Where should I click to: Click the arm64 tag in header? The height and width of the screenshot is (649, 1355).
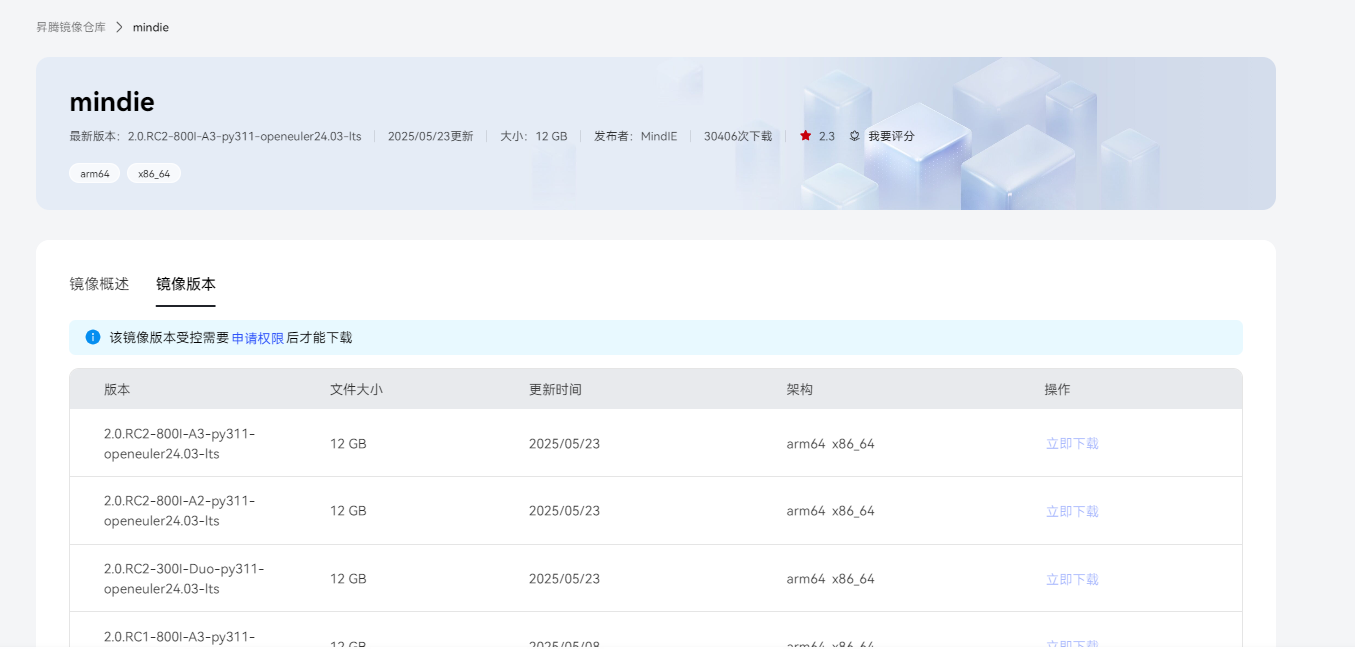(x=95, y=174)
